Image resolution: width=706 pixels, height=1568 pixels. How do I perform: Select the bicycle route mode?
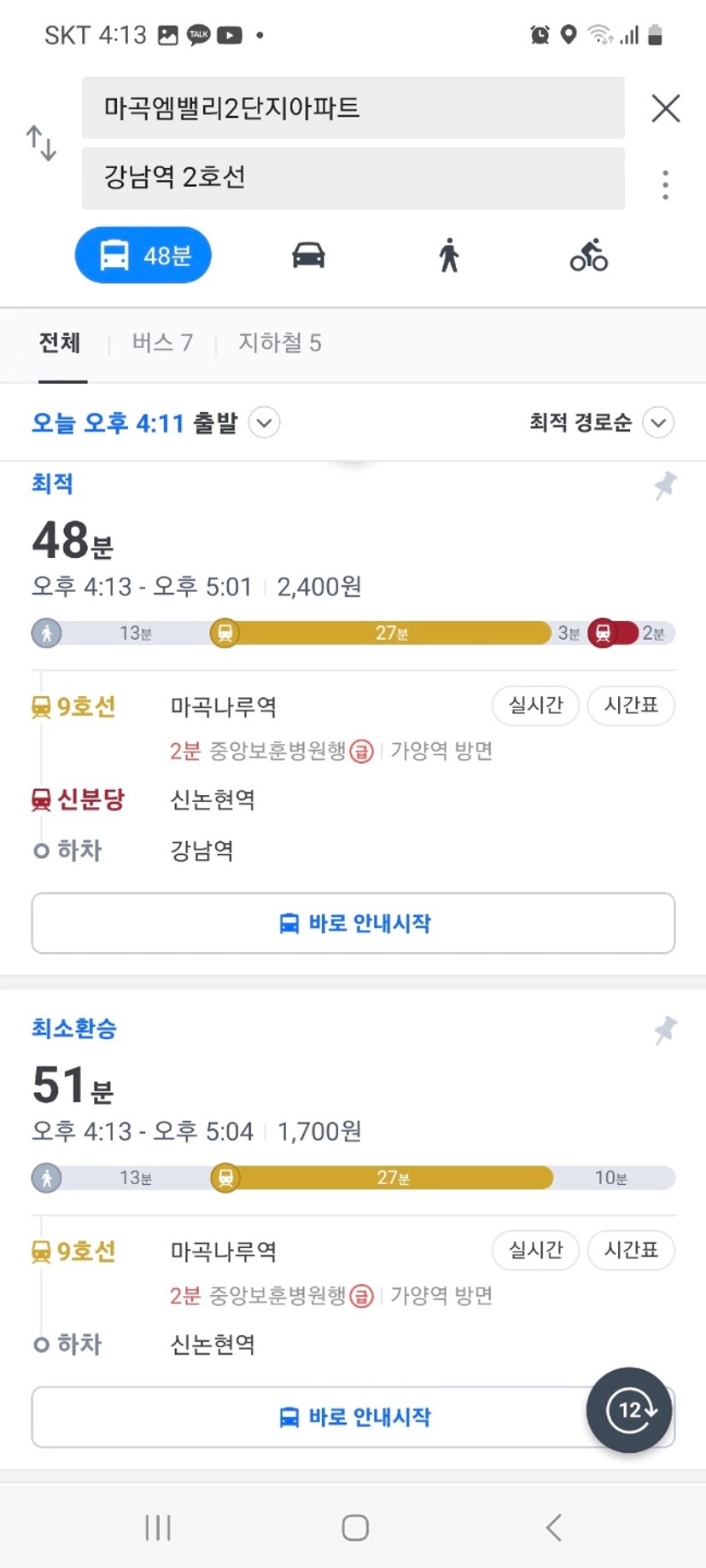589,254
